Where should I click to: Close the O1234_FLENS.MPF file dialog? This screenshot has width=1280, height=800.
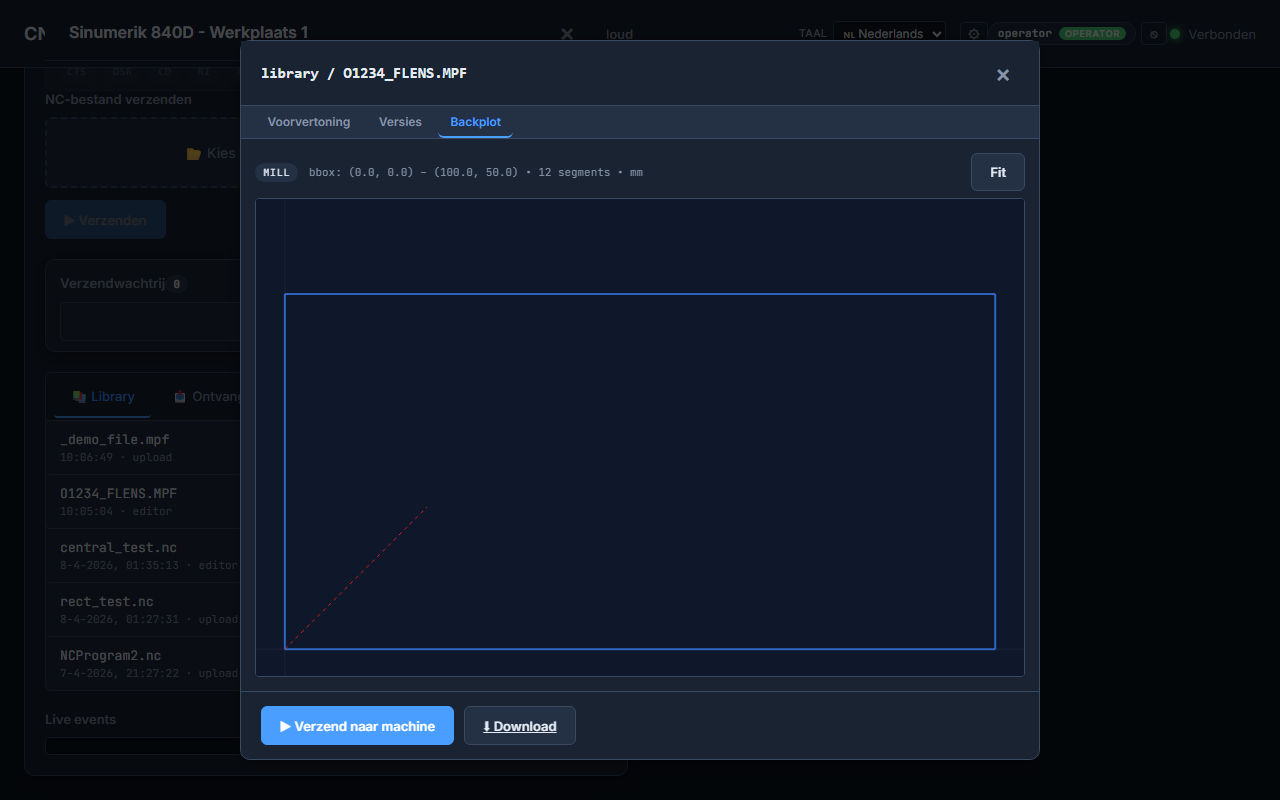click(x=1003, y=75)
